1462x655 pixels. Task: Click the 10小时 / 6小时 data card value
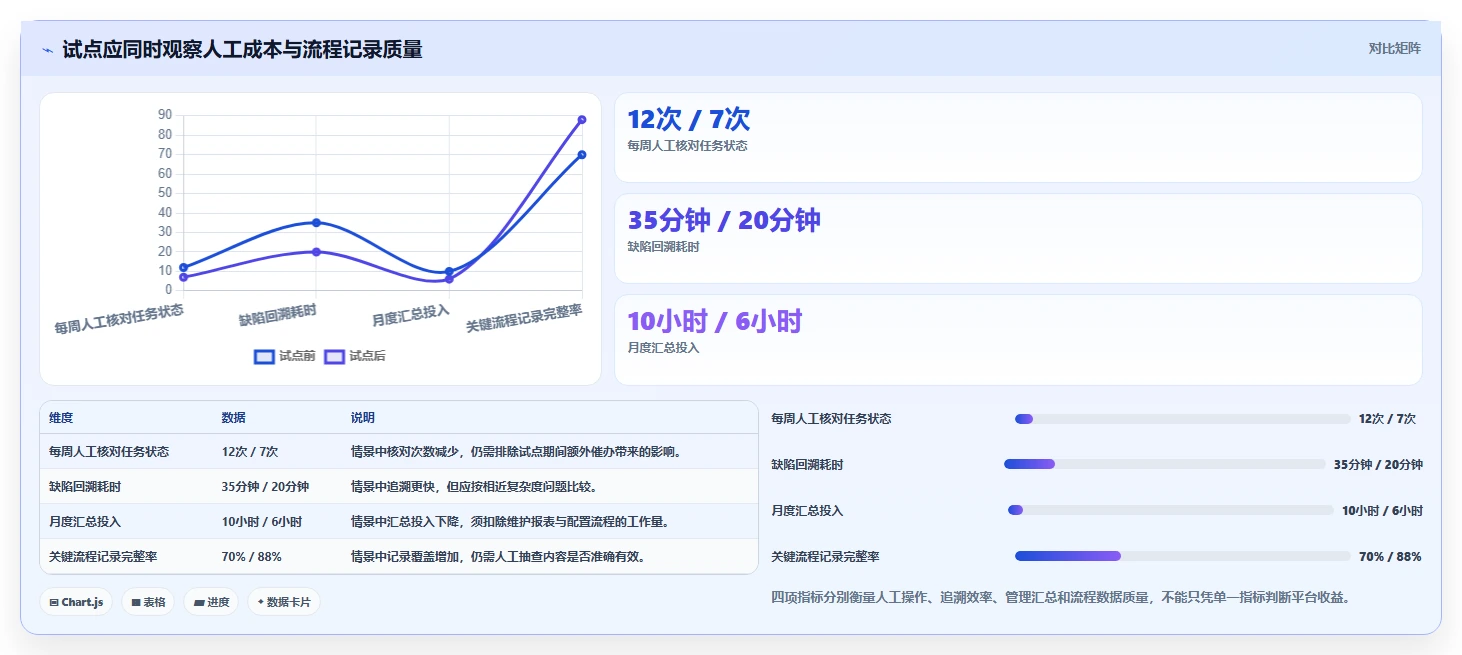click(x=715, y=321)
